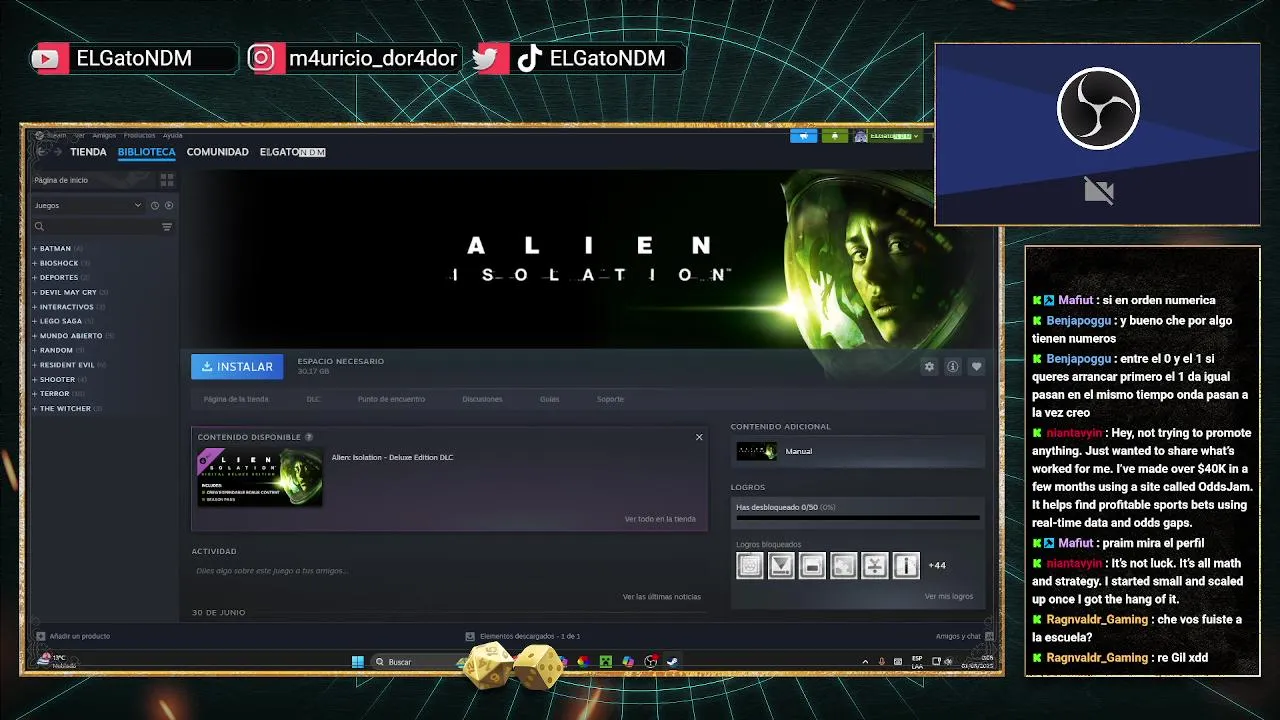Go forward with the Steam forward arrow
Screen dimensions: 1280x720
[59, 152]
